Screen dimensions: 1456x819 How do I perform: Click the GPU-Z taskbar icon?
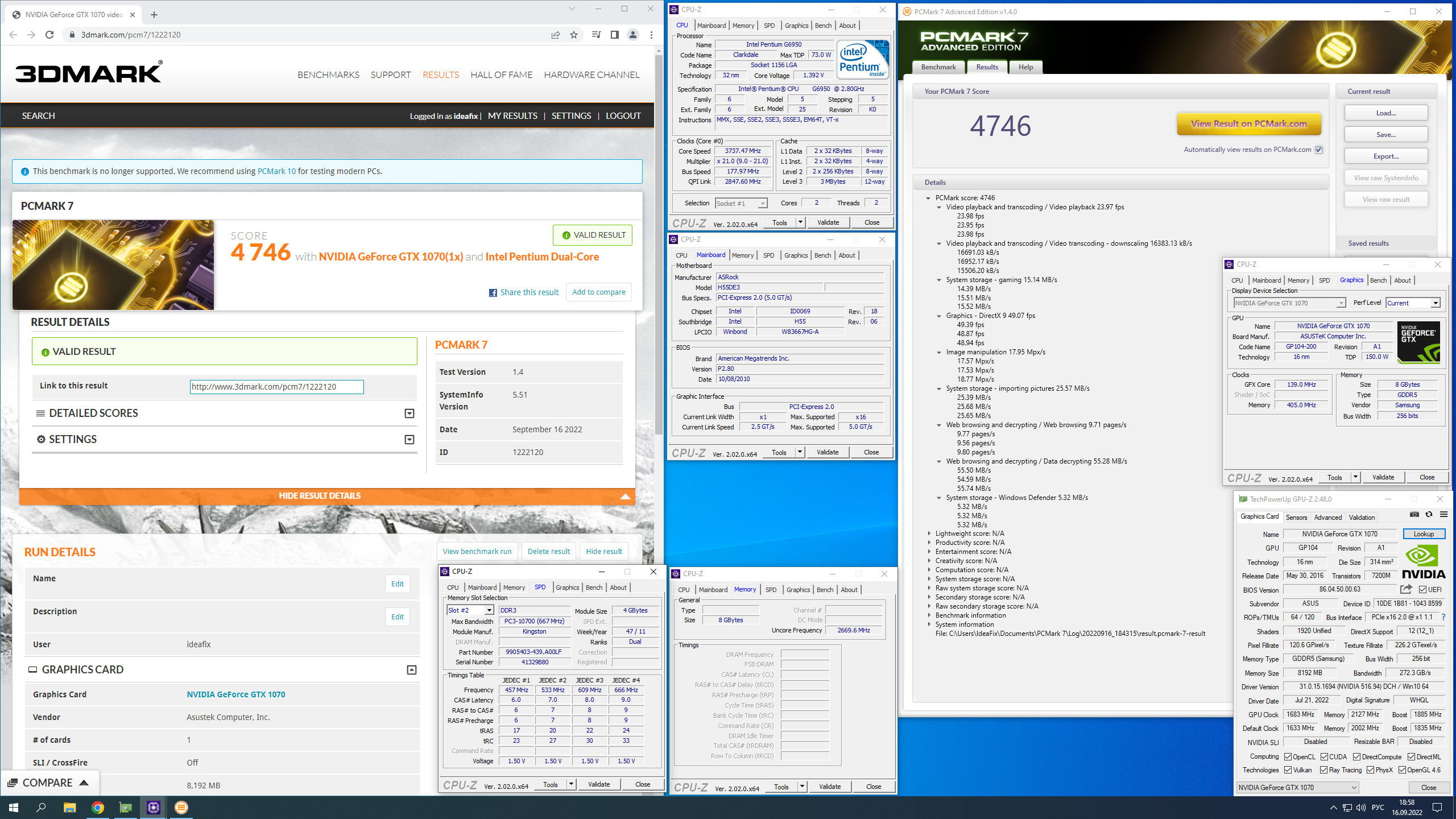click(x=126, y=808)
